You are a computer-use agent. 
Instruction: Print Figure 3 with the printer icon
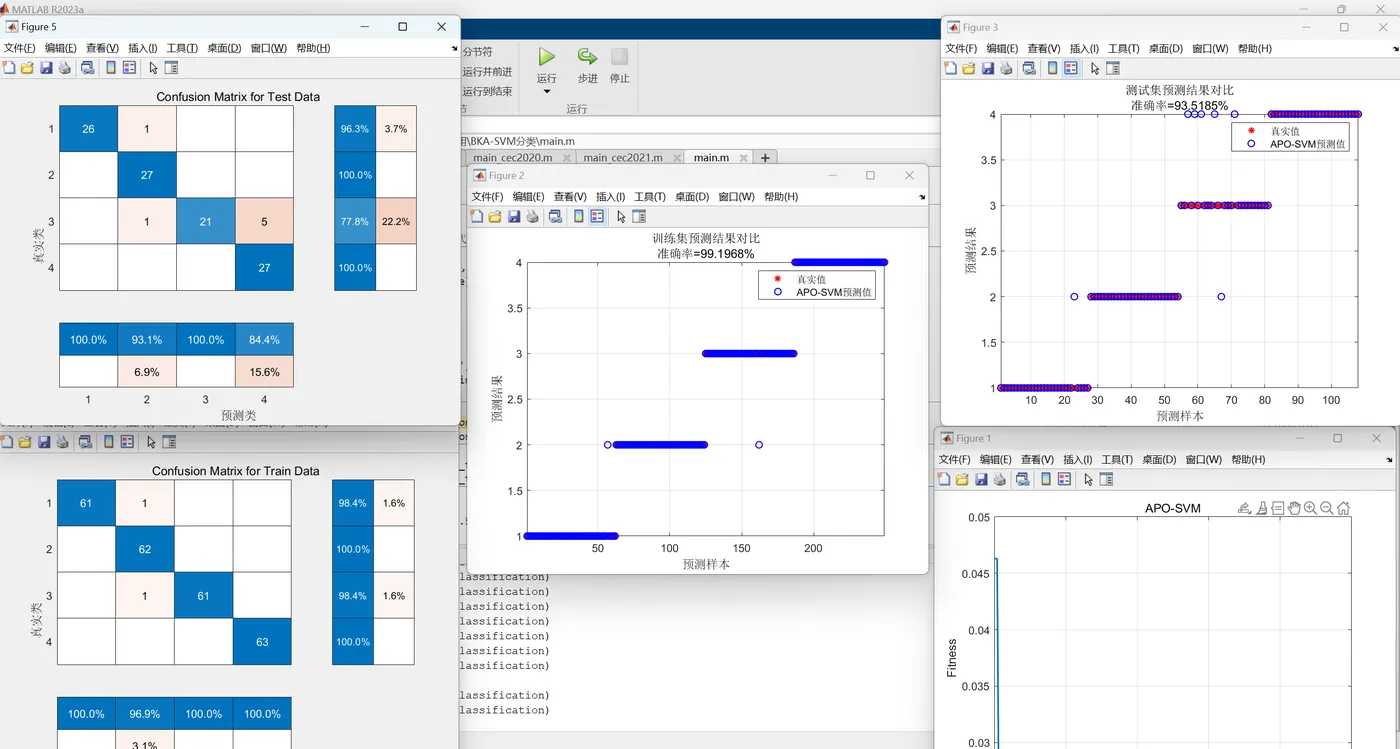(1005, 68)
